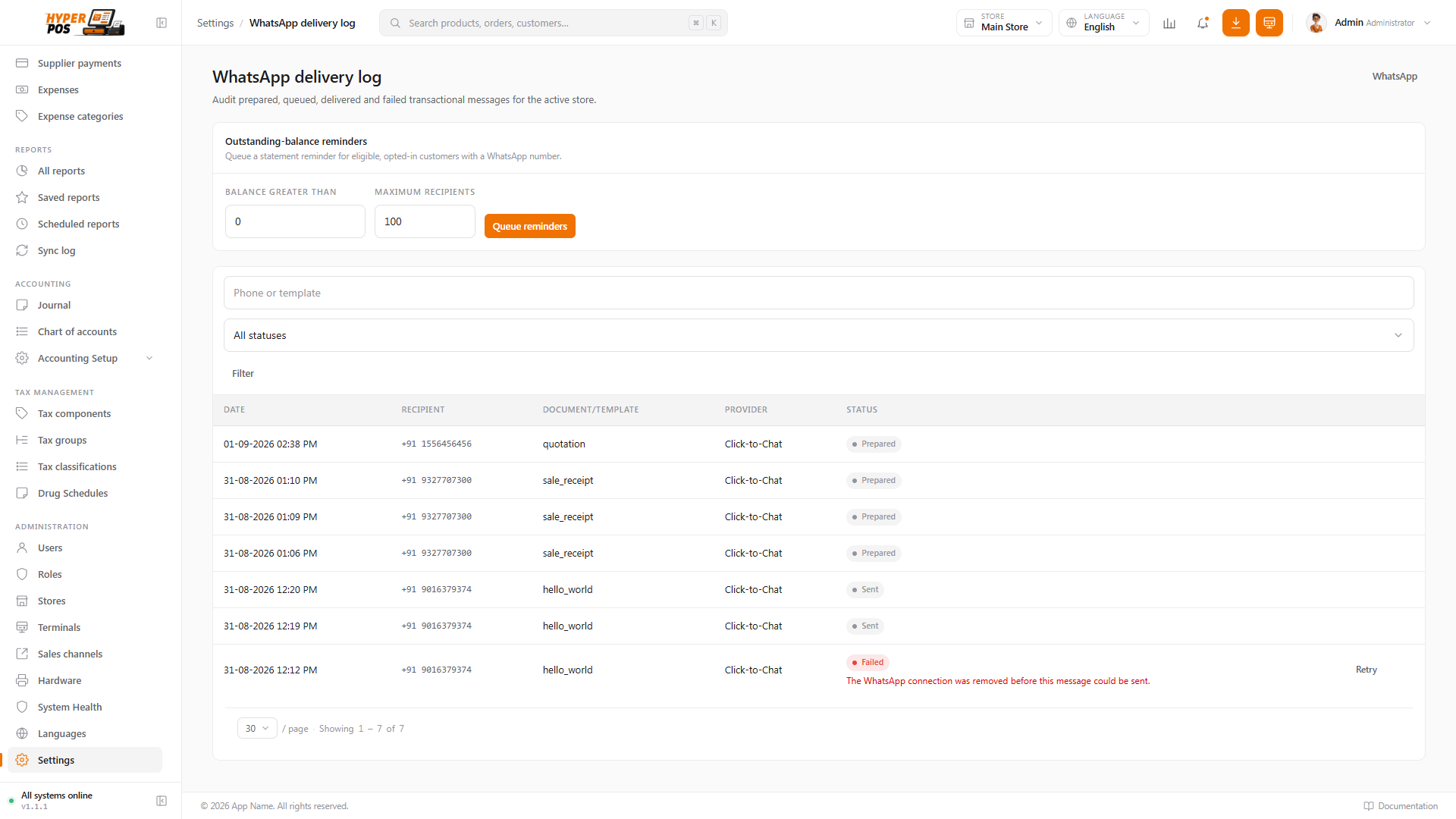Click the Filter button
This screenshot has width=1456, height=819.
(243, 373)
